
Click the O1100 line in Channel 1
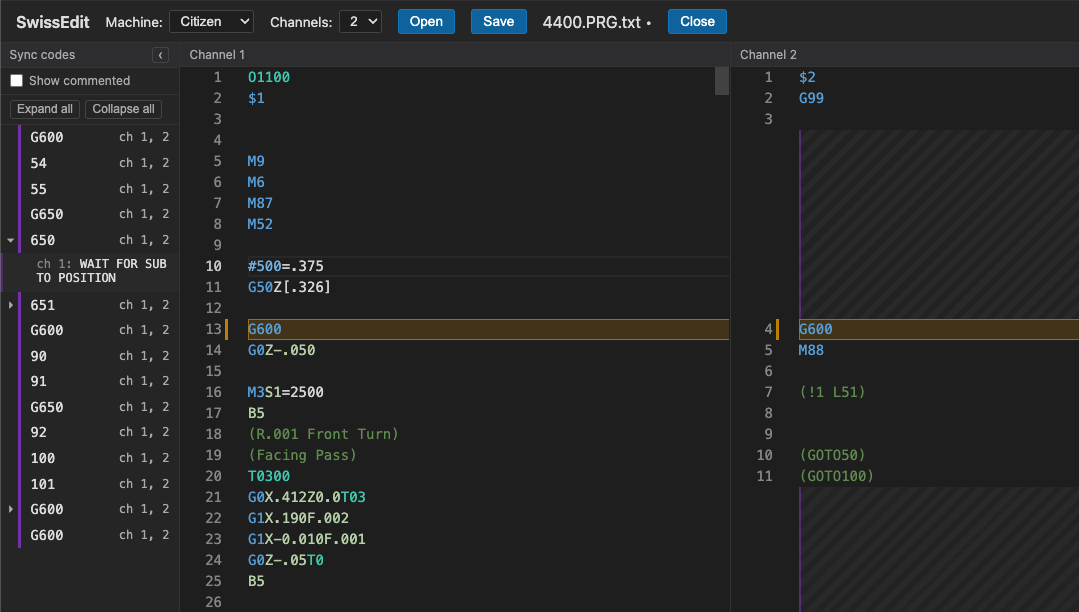point(269,77)
